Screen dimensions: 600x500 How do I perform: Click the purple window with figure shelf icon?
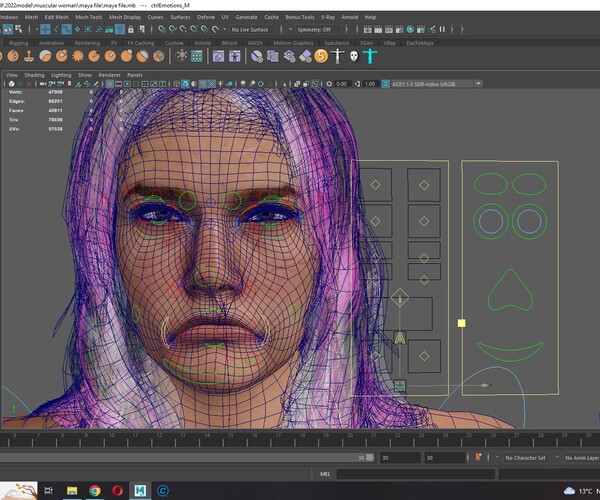click(235, 57)
